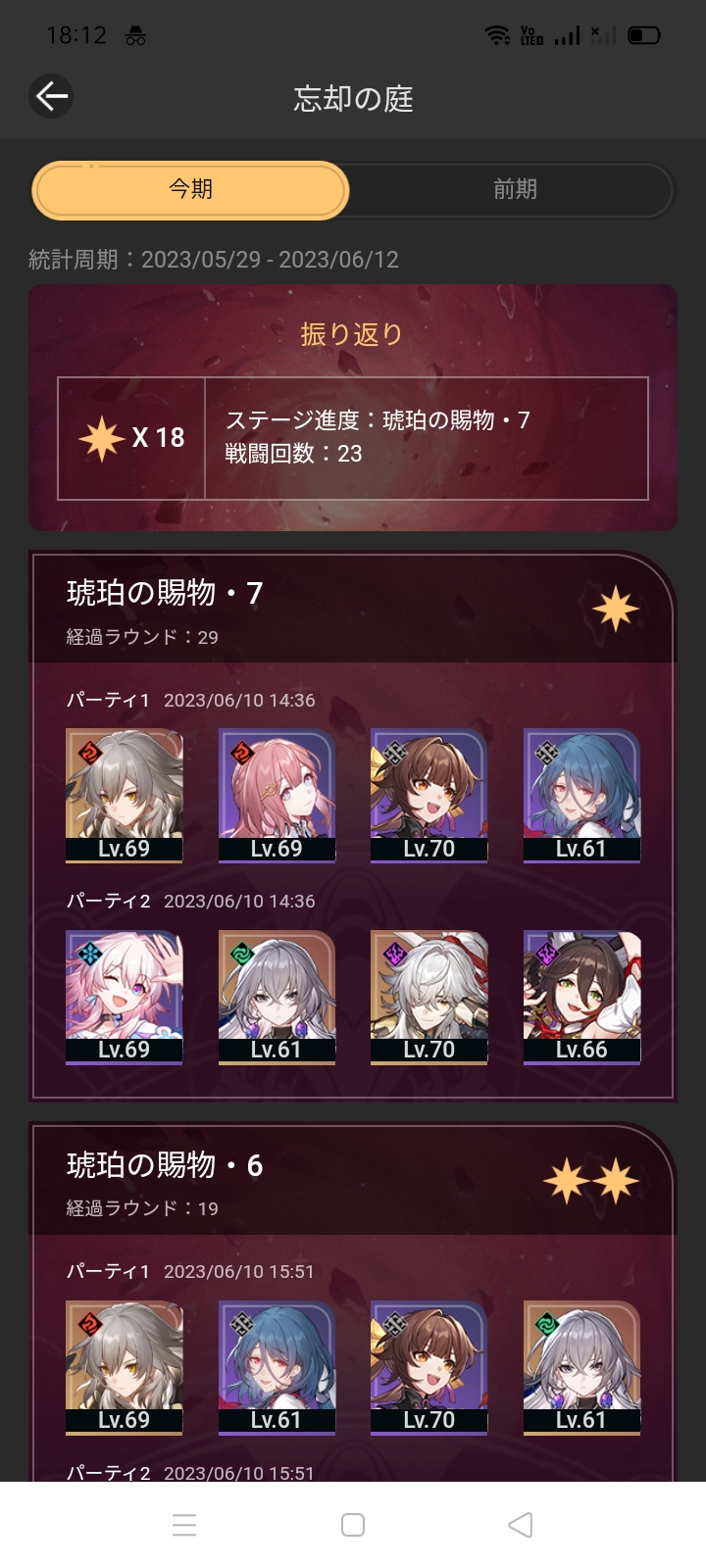This screenshot has width=706, height=1568.
Task: Open grey-haired Lv.69 character in stage 7 party 1
Action: (124, 796)
